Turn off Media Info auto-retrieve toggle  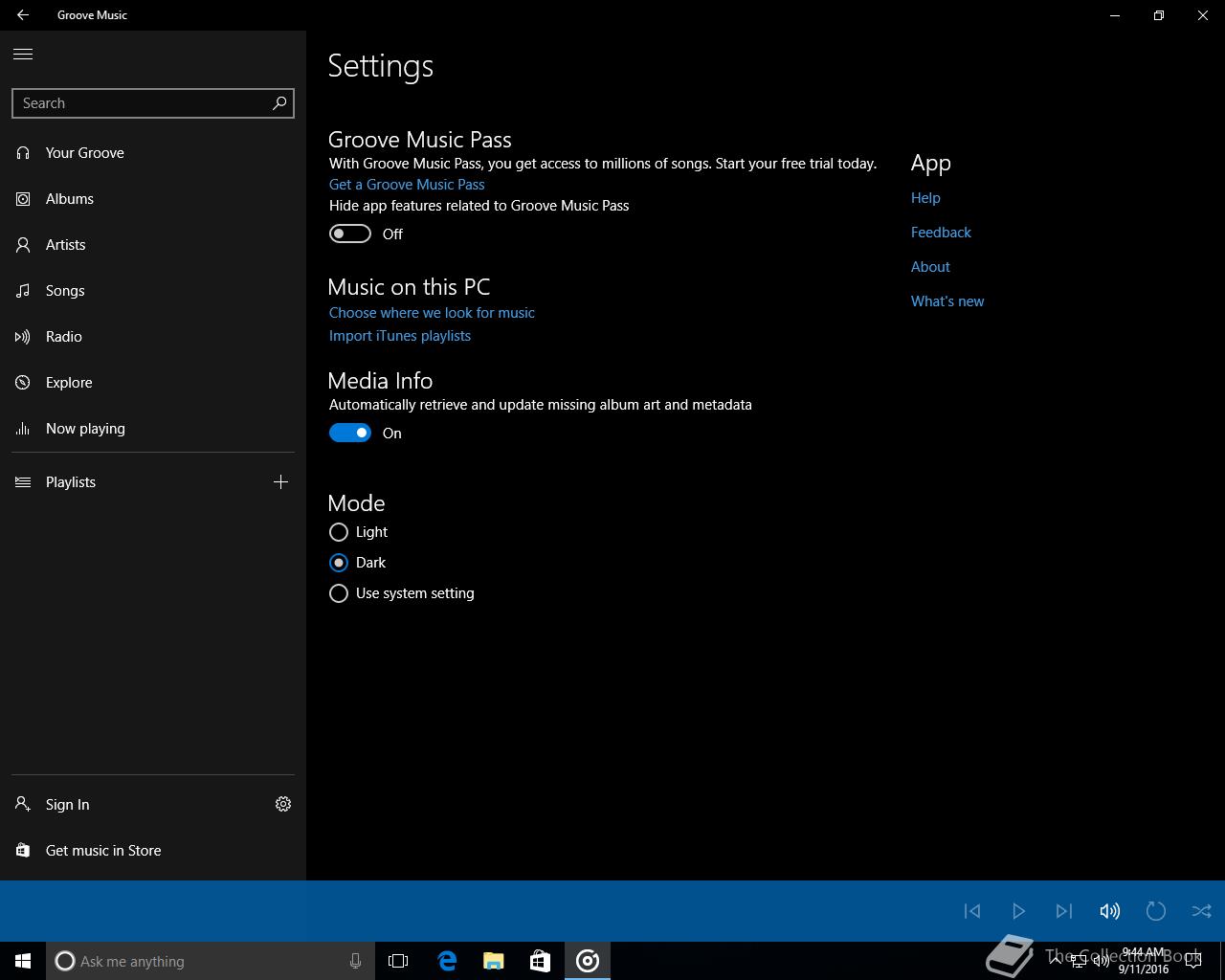pos(350,434)
